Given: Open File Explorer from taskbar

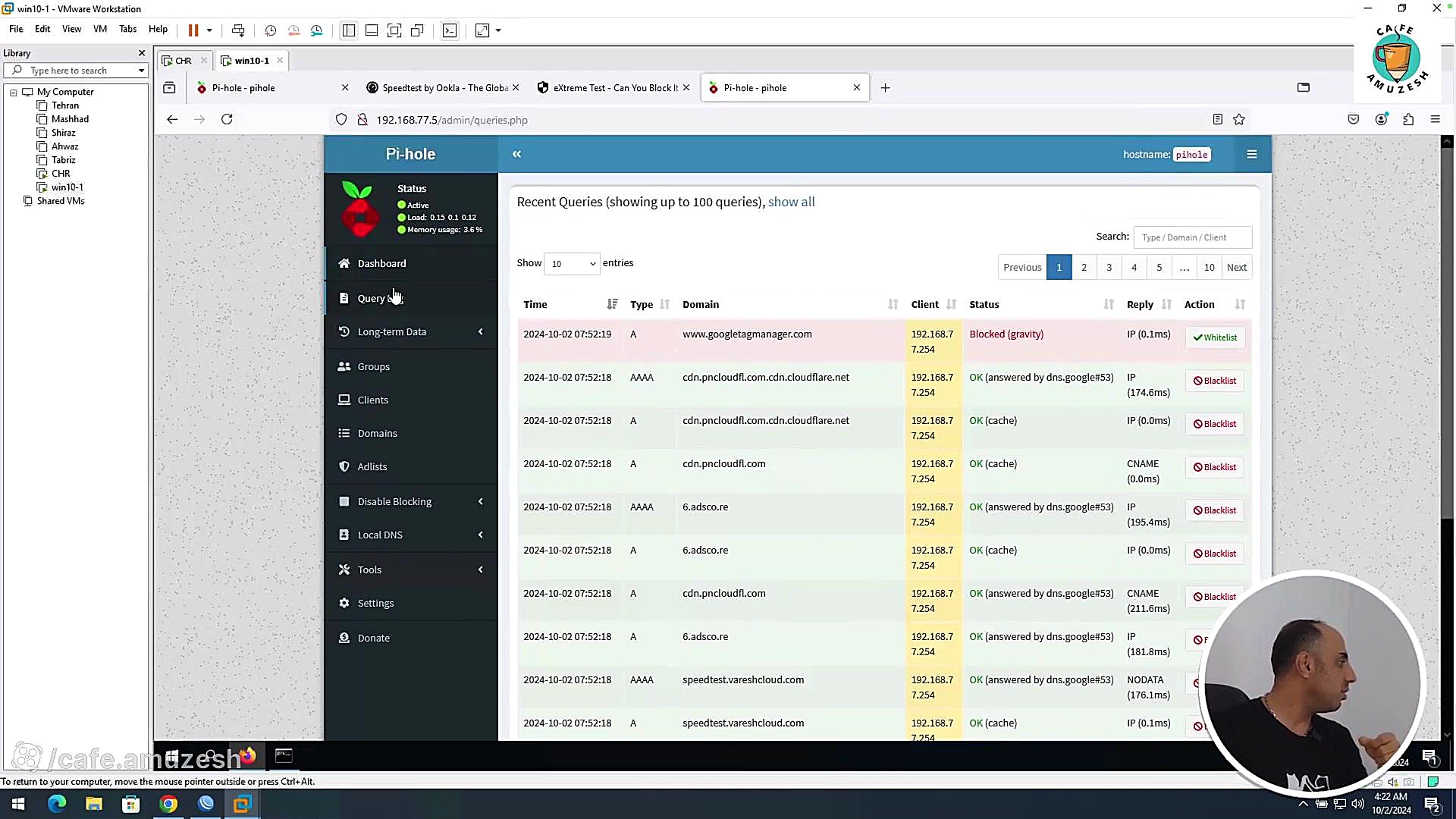Looking at the screenshot, I should pos(94,804).
